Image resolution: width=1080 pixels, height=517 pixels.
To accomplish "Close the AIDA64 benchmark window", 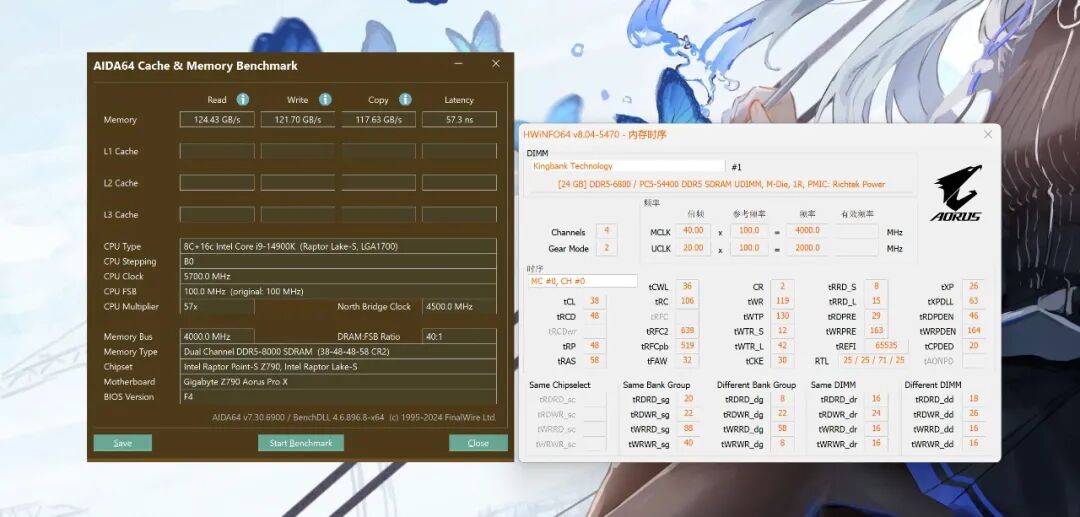I will (x=495, y=64).
